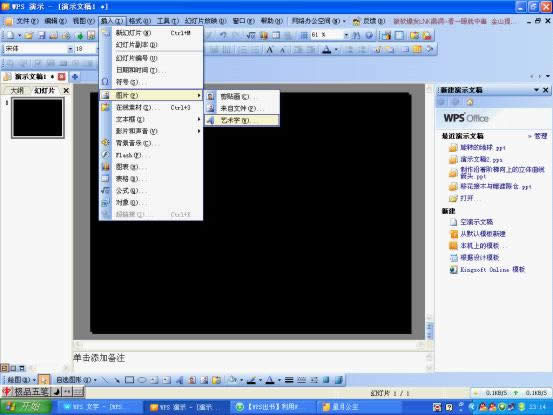Open the 空演示文稿 blank presentation link
This screenshot has height=415, width=553.
point(476,222)
